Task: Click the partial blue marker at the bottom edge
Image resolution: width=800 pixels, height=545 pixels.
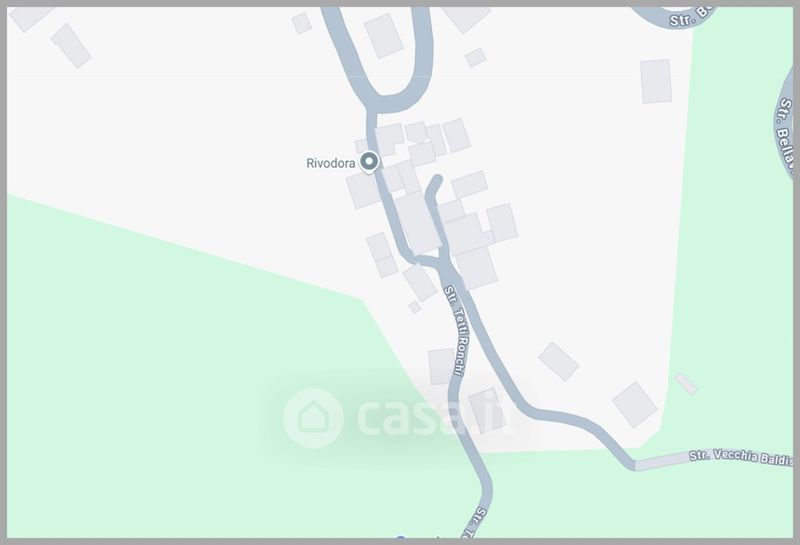Action: tap(401, 537)
